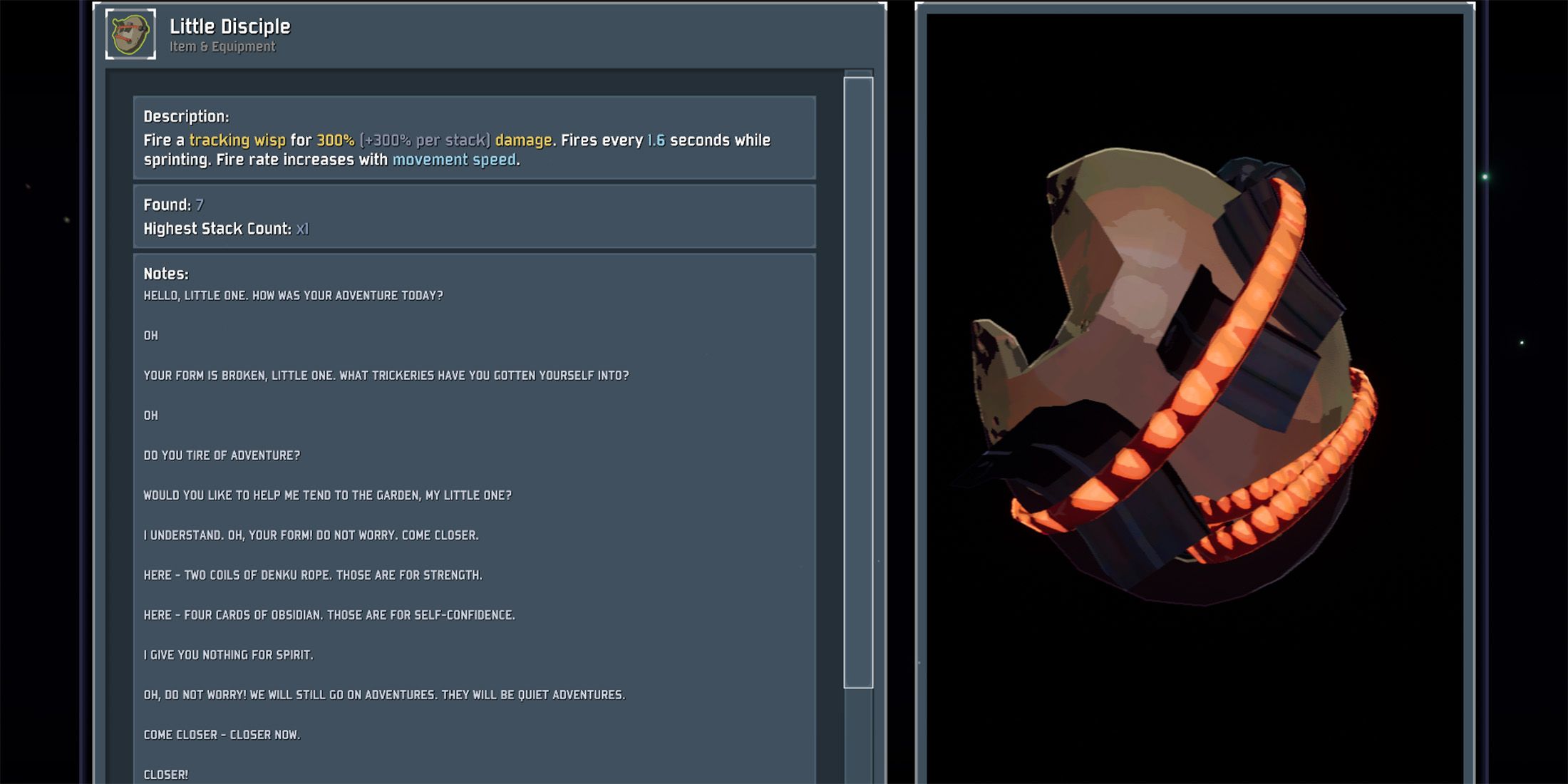Click the "Highest Stack Count: x1" line
Viewport: 1568px width, 784px height.
coord(226,229)
